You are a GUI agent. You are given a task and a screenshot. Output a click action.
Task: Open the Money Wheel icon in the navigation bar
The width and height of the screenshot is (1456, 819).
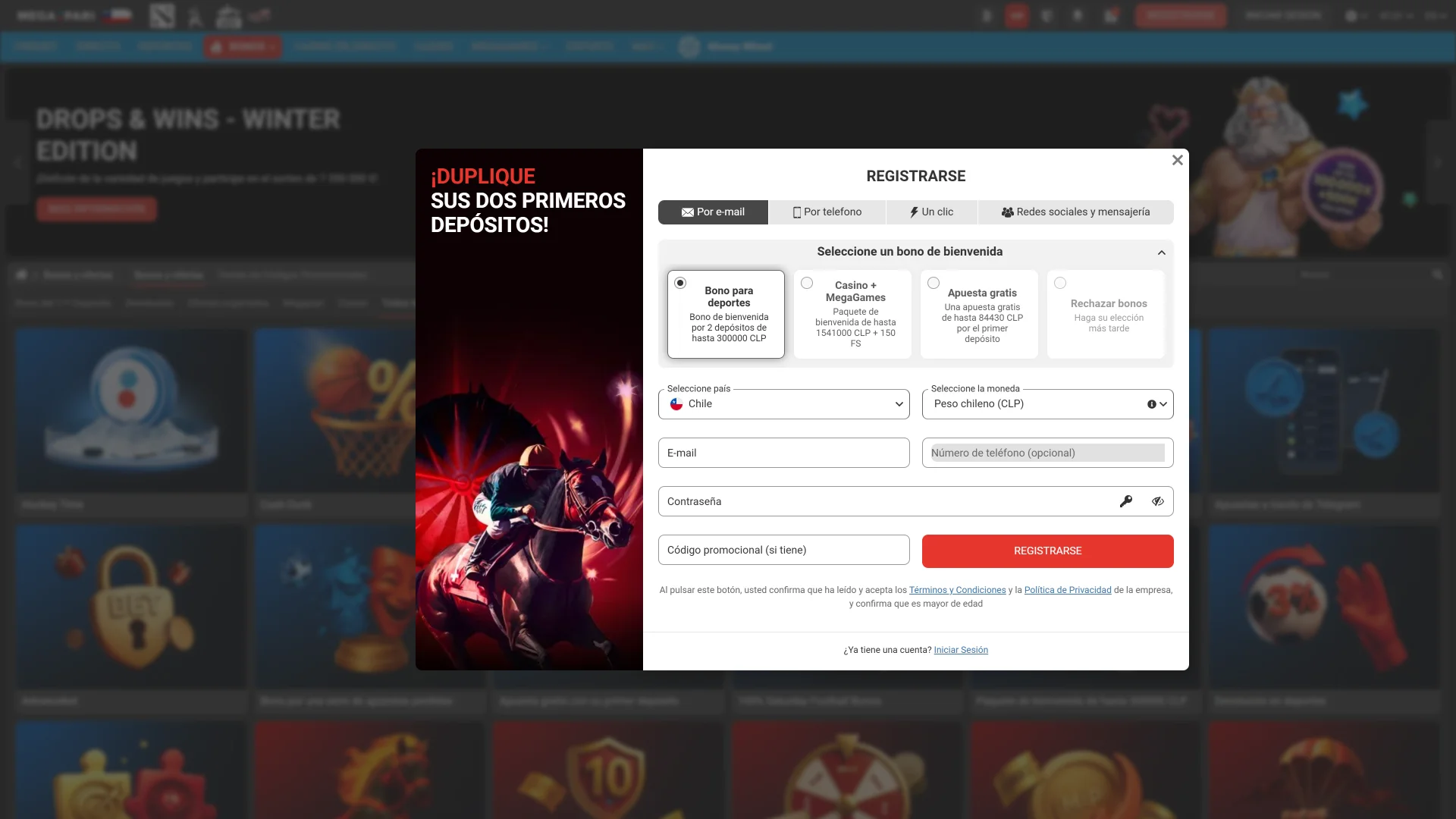[x=689, y=46]
